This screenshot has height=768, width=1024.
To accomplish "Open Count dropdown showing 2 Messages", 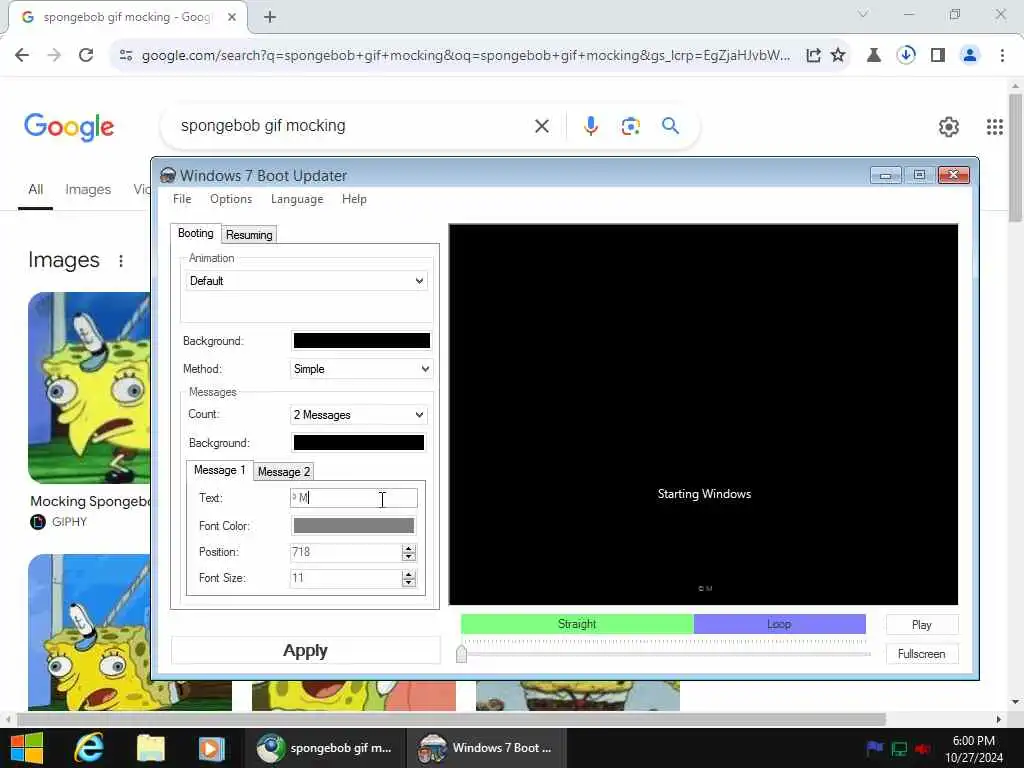I will pos(359,415).
